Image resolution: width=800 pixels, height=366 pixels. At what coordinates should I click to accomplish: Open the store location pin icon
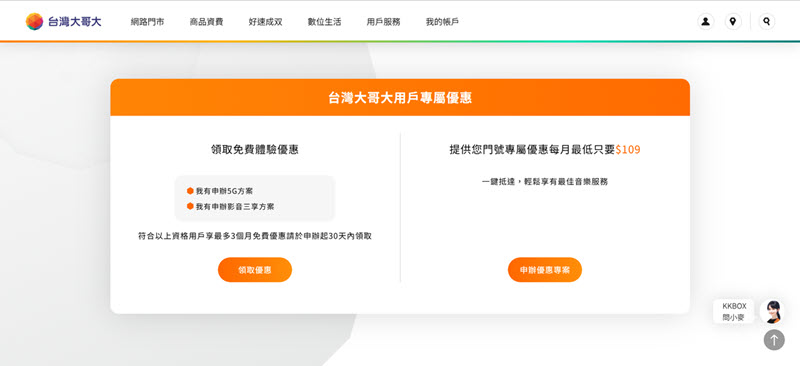pos(733,21)
